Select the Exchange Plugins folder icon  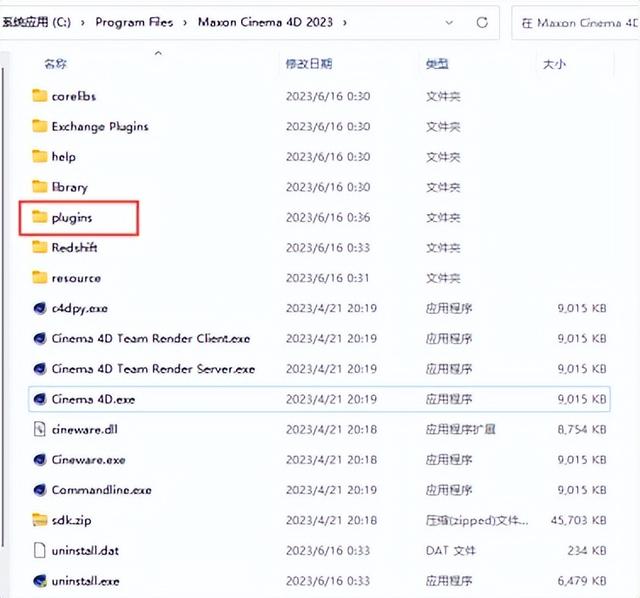point(40,126)
